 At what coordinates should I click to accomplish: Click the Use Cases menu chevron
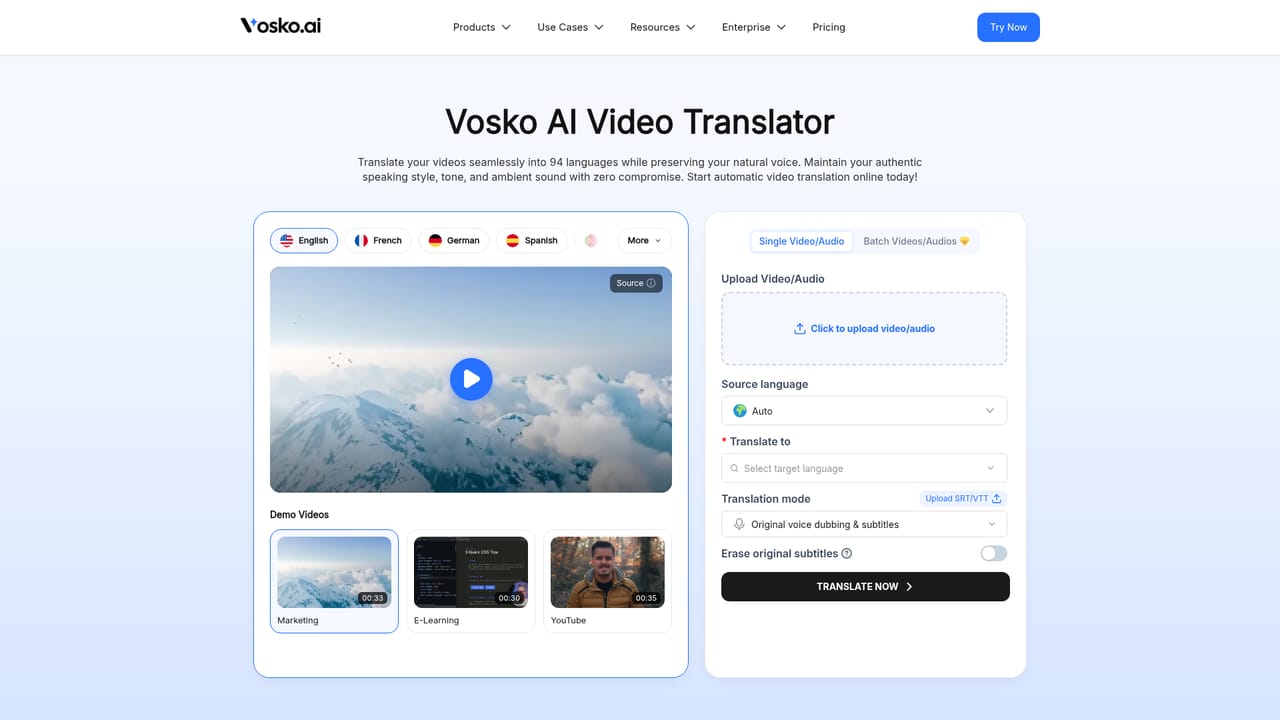599,27
